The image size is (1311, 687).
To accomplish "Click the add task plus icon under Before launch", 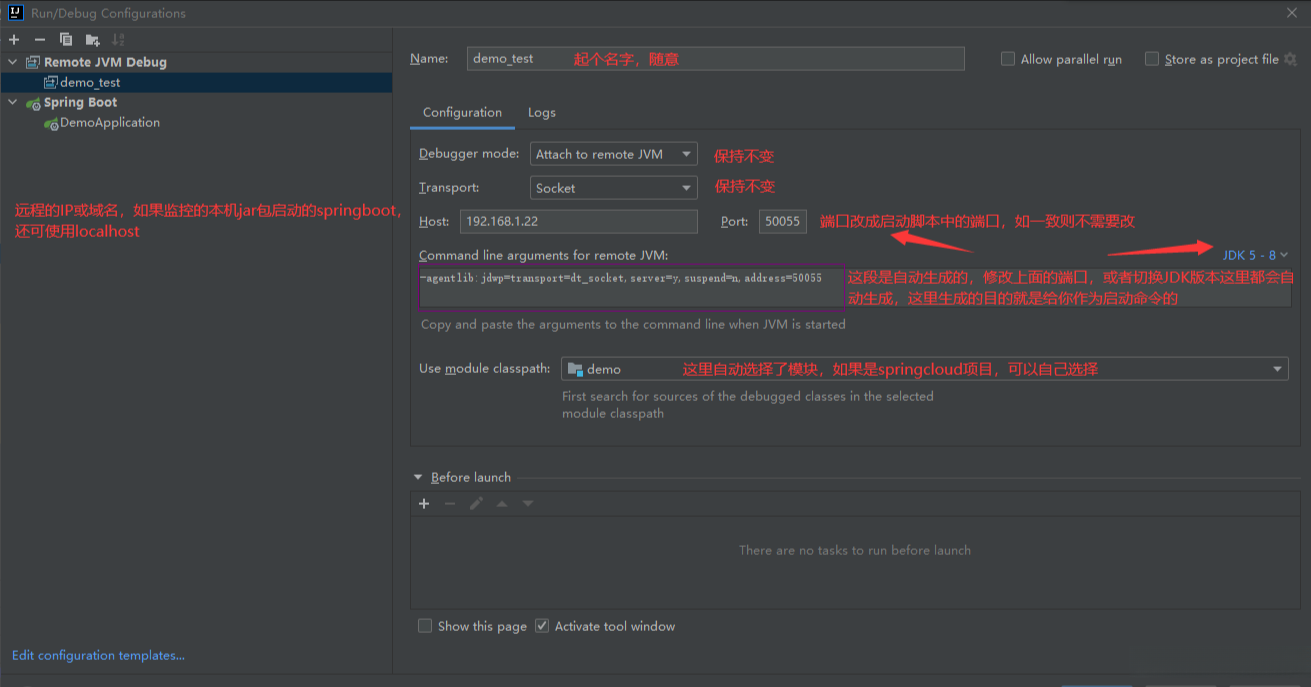I will (424, 504).
